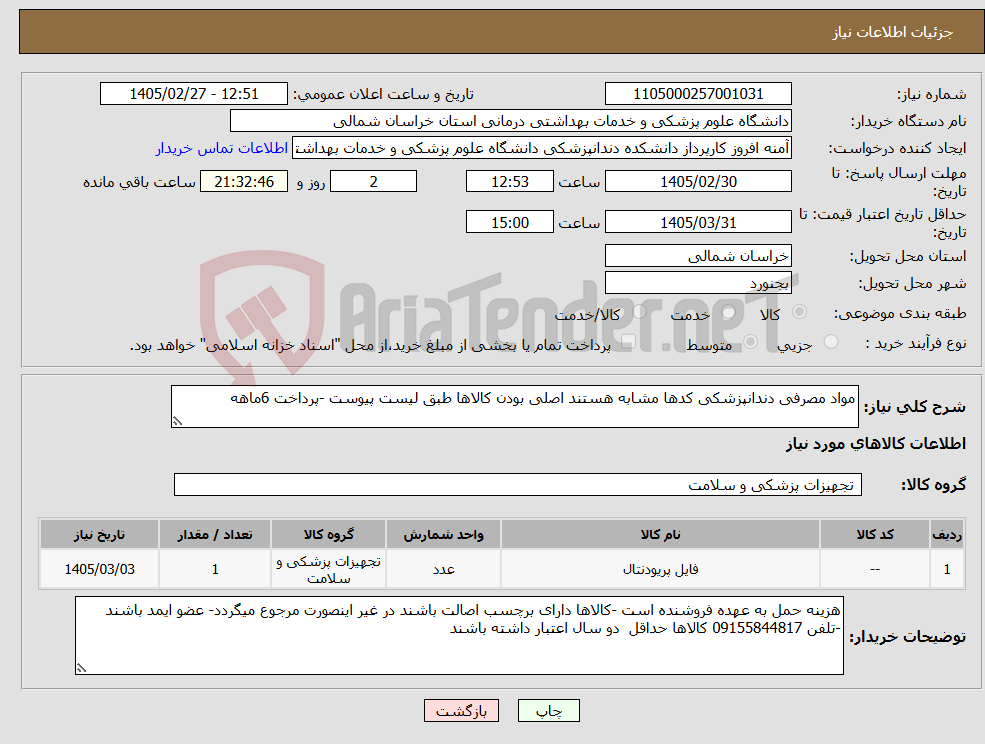Click the buyer organization name field
Screen dimensions: 985x744
click(x=511, y=121)
